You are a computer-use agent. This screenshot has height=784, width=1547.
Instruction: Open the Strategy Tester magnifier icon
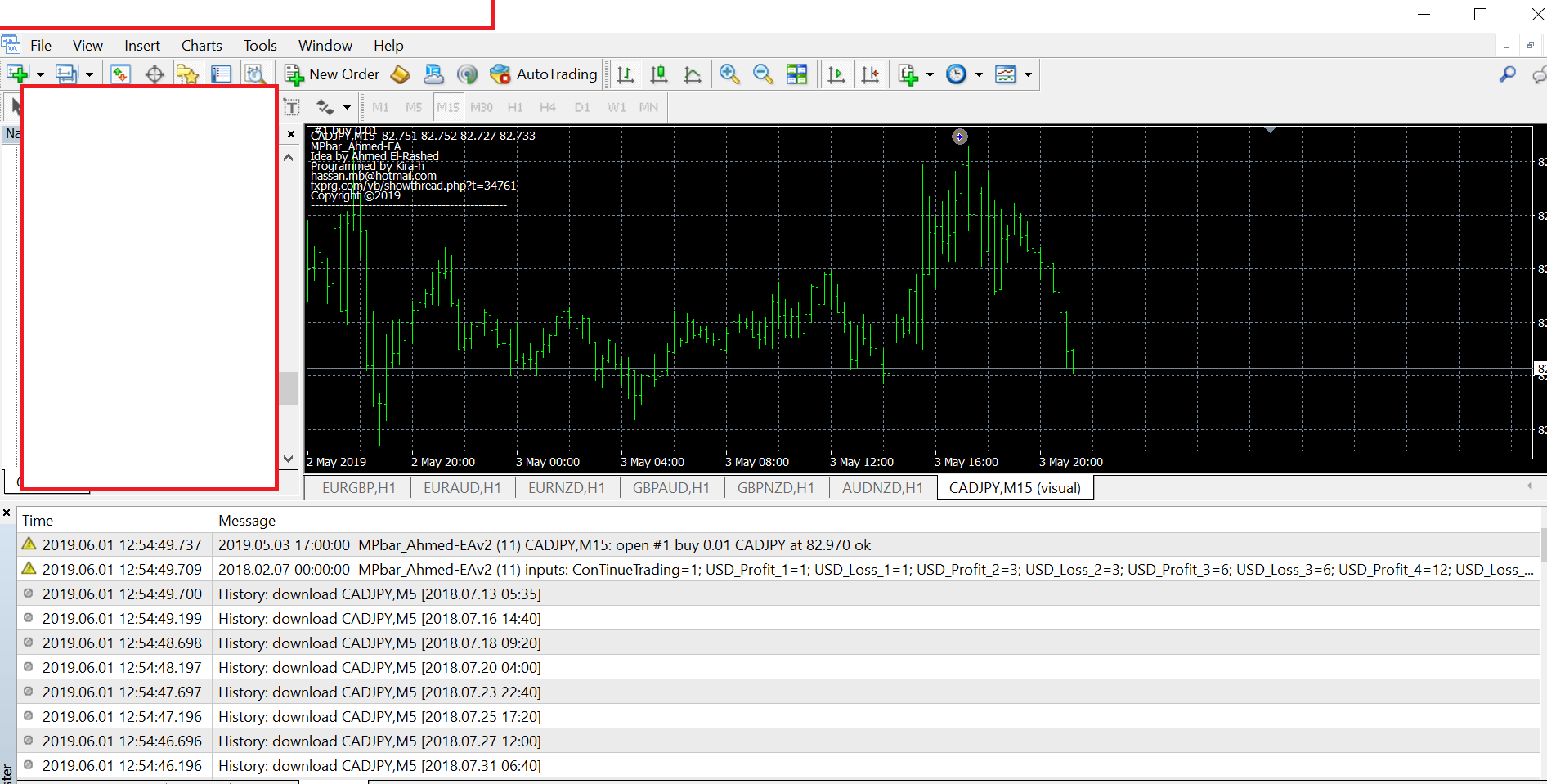pos(254,74)
